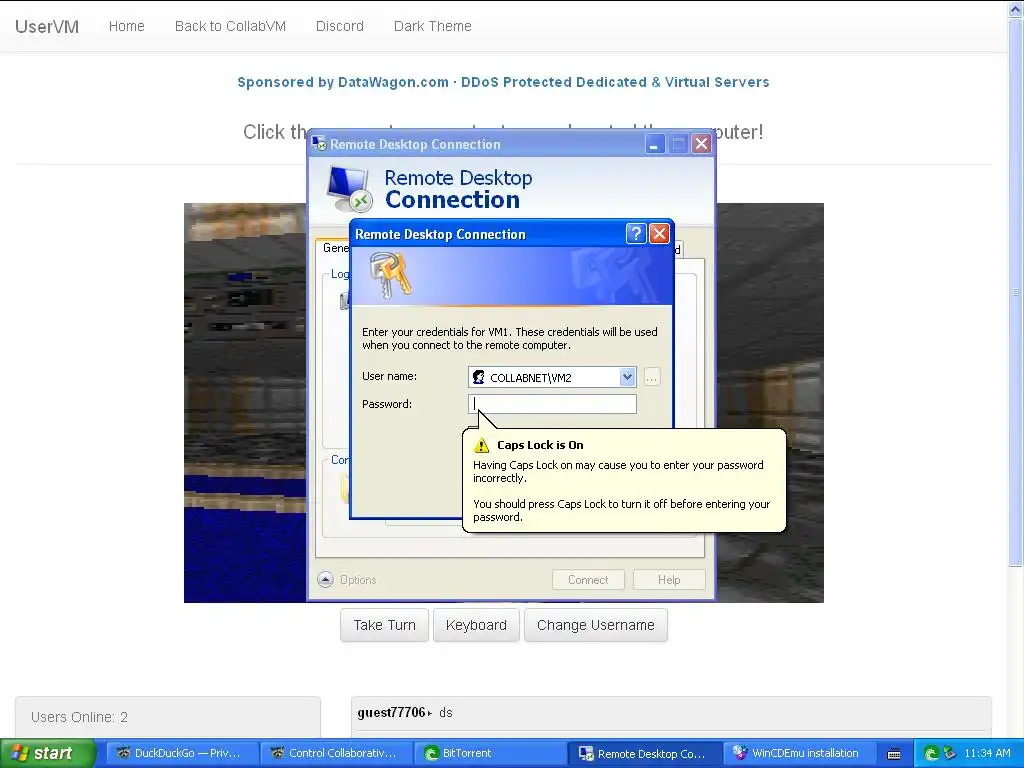
Task: Click the password input field
Action: point(552,404)
